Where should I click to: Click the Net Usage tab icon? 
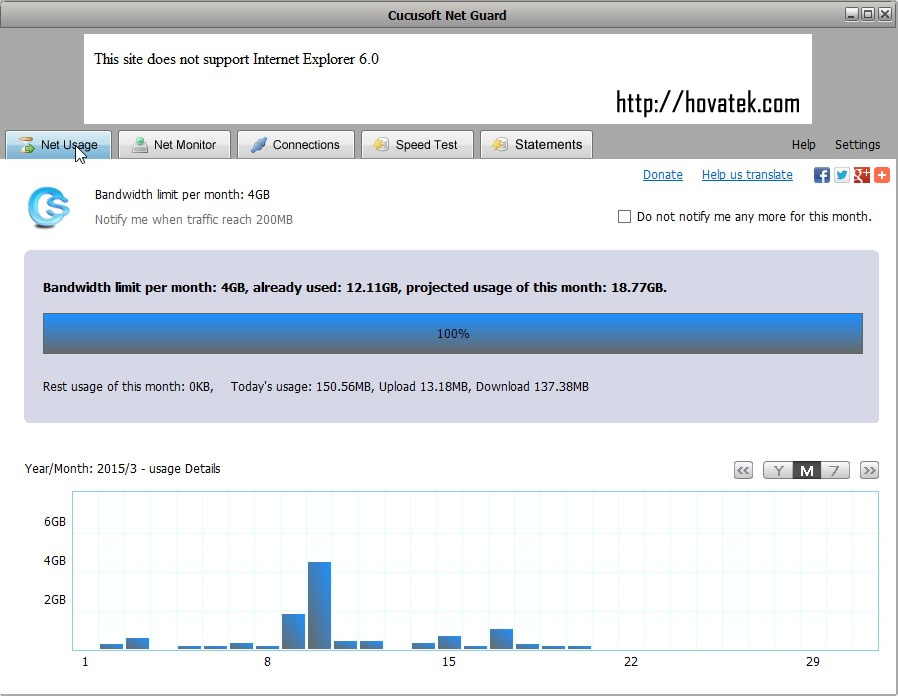(x=26, y=145)
